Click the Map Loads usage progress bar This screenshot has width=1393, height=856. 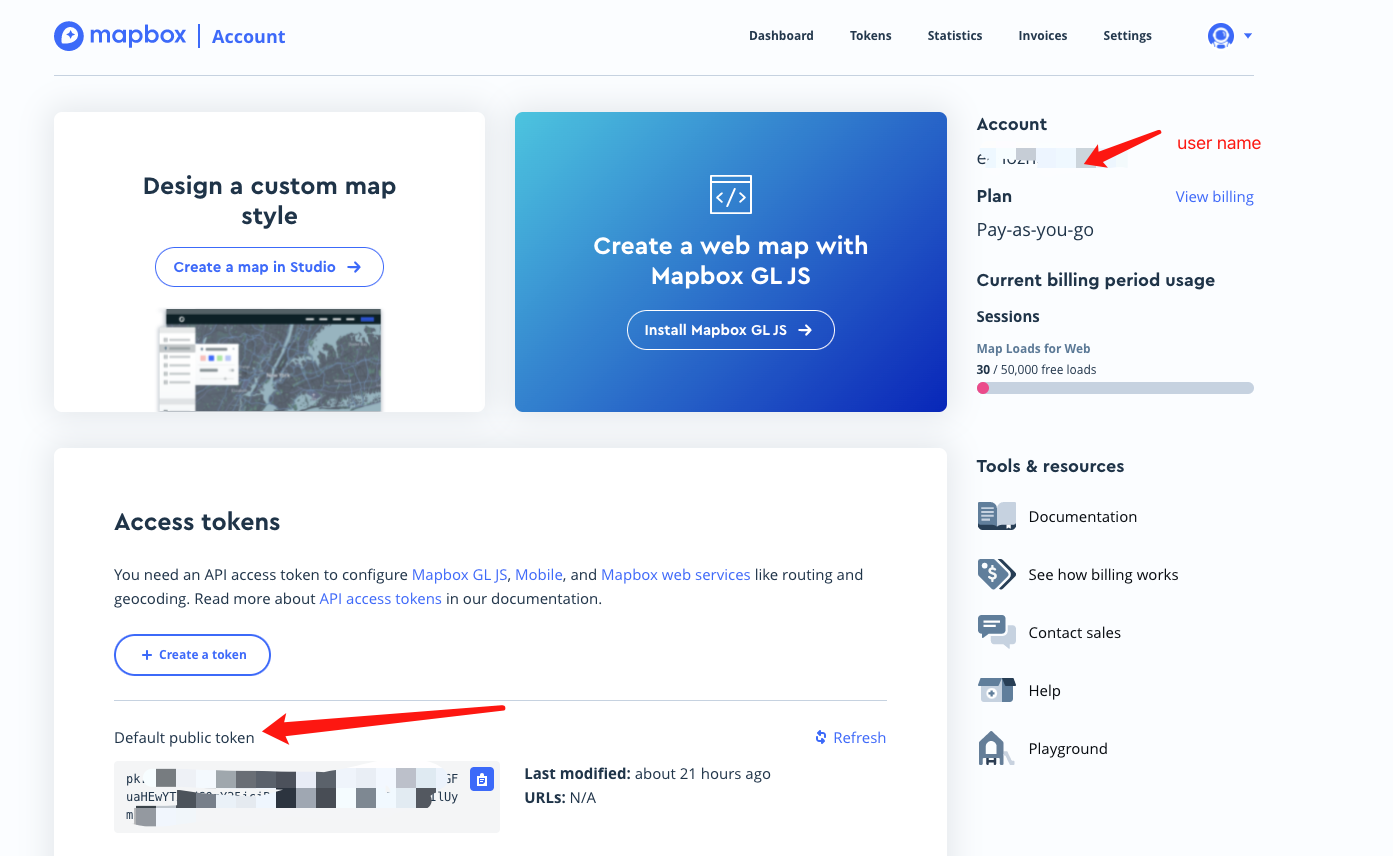[1114, 388]
